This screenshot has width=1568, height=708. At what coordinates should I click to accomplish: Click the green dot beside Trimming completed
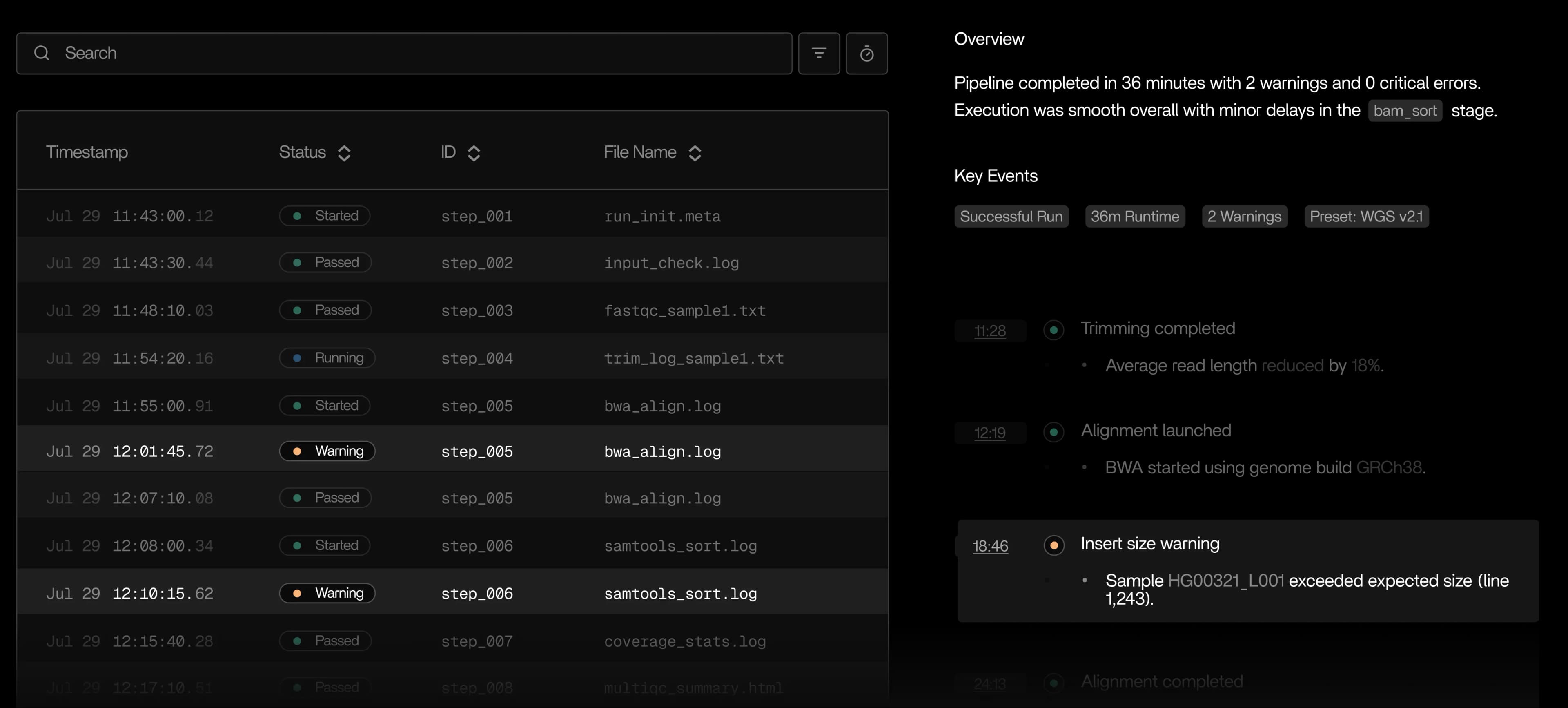(1053, 330)
